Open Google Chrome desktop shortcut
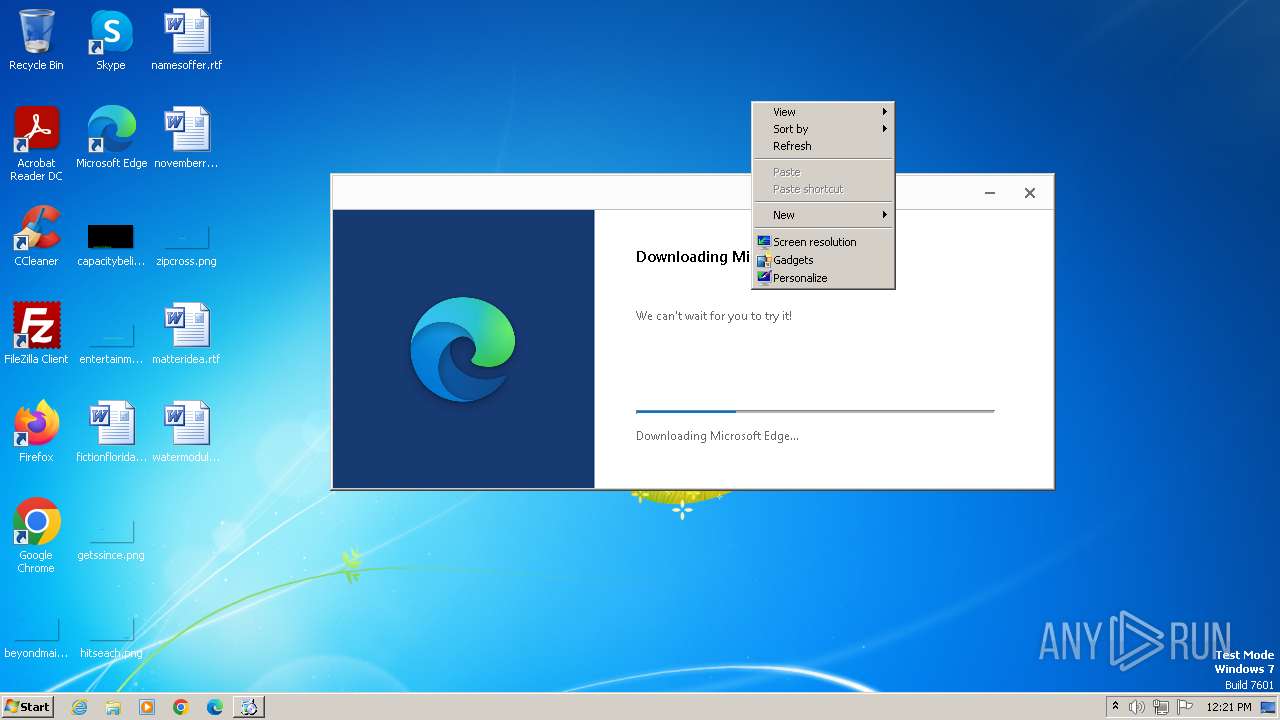This screenshot has width=1280, height=720. [x=36, y=535]
